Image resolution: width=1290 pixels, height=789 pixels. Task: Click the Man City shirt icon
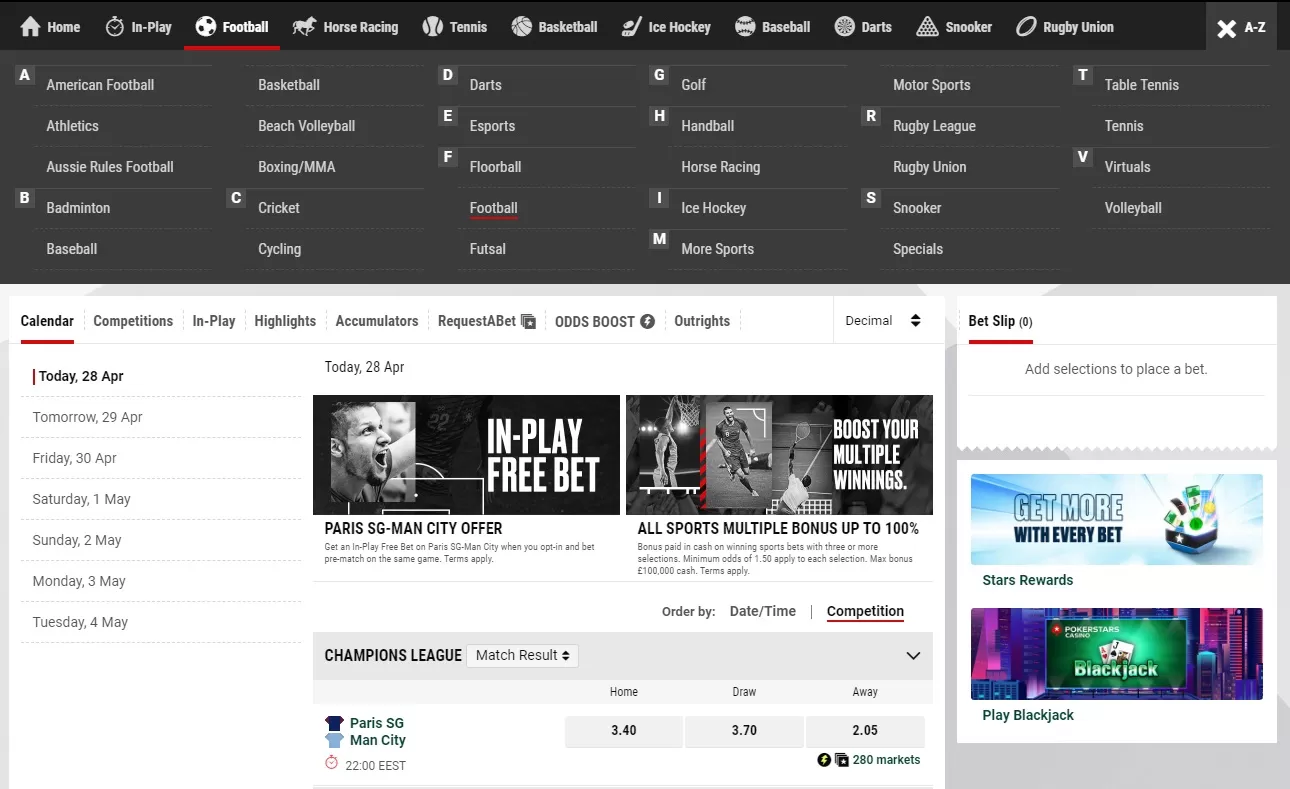click(x=334, y=740)
